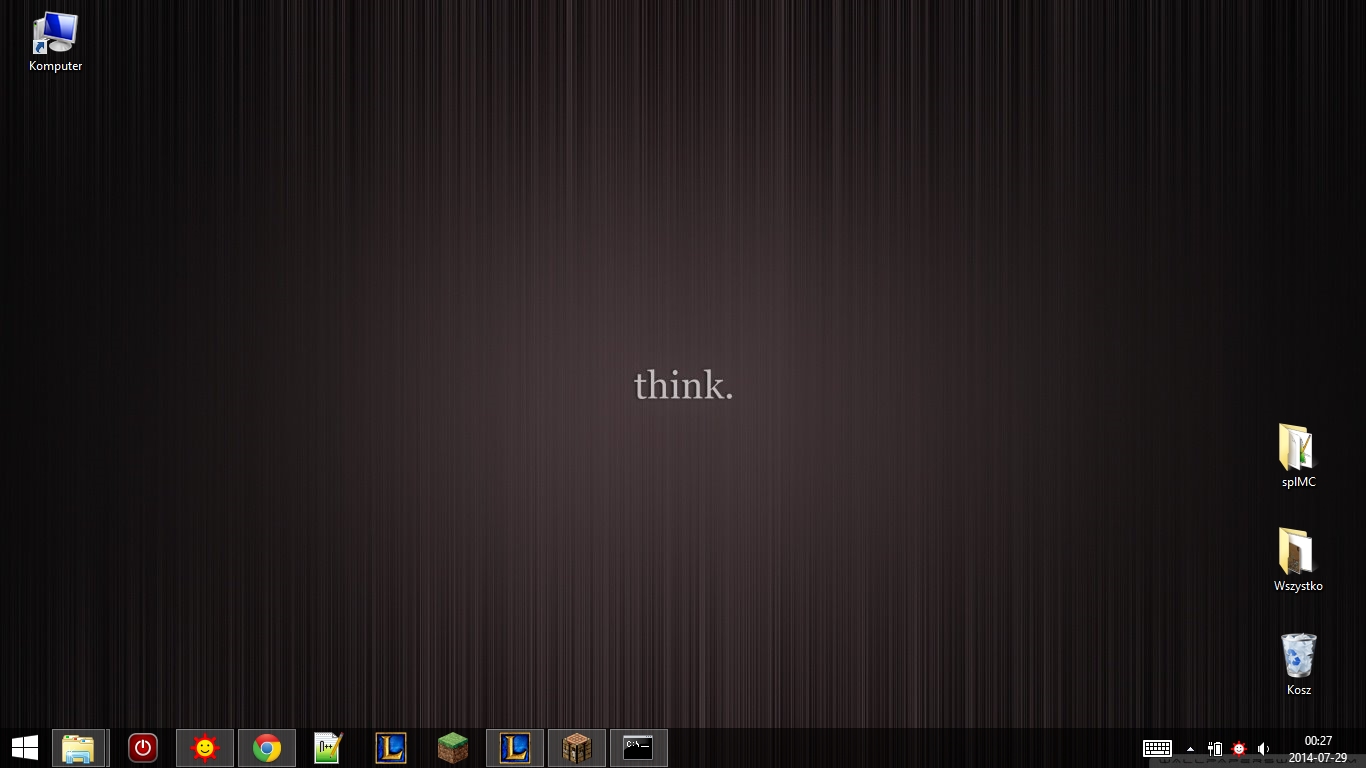Open the volume speaker control
The height and width of the screenshot is (768, 1366).
click(x=1263, y=748)
